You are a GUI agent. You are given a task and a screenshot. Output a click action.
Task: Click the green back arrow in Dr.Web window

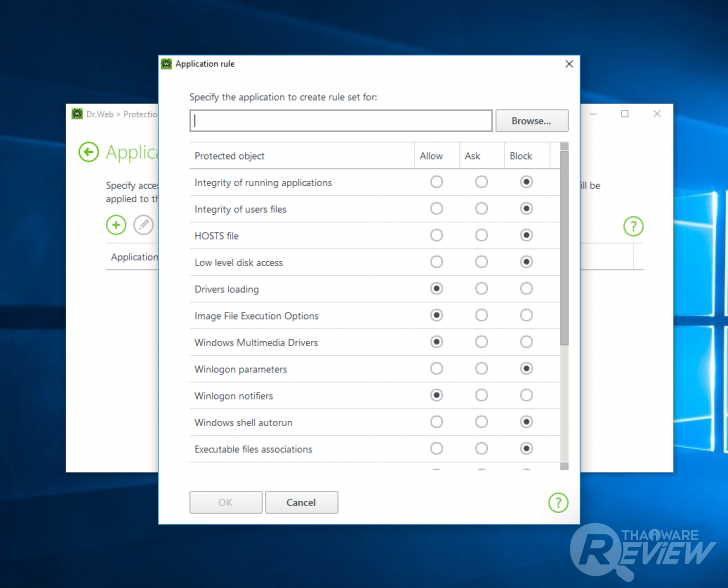pyautogui.click(x=88, y=152)
